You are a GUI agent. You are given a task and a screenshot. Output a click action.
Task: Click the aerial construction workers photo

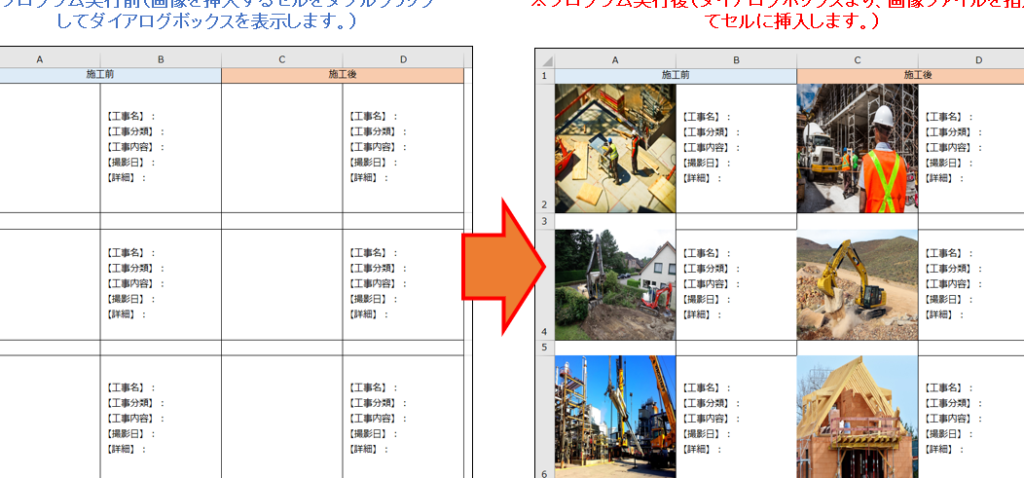coord(615,147)
